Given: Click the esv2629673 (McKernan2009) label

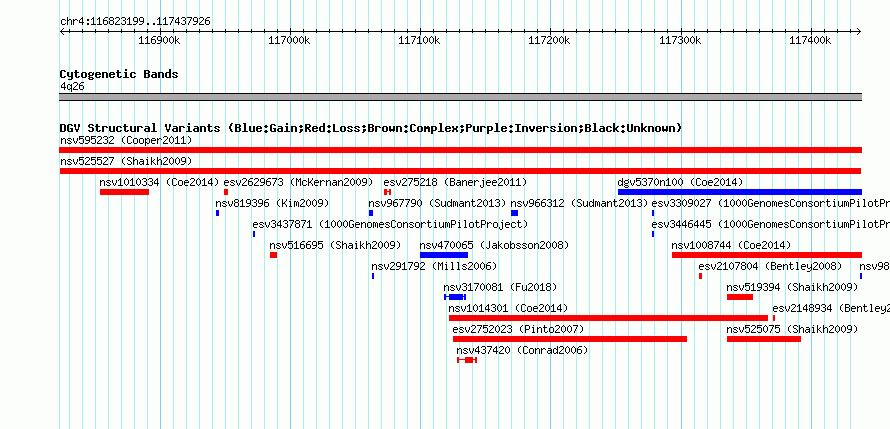Looking at the screenshot, I should (x=299, y=182).
